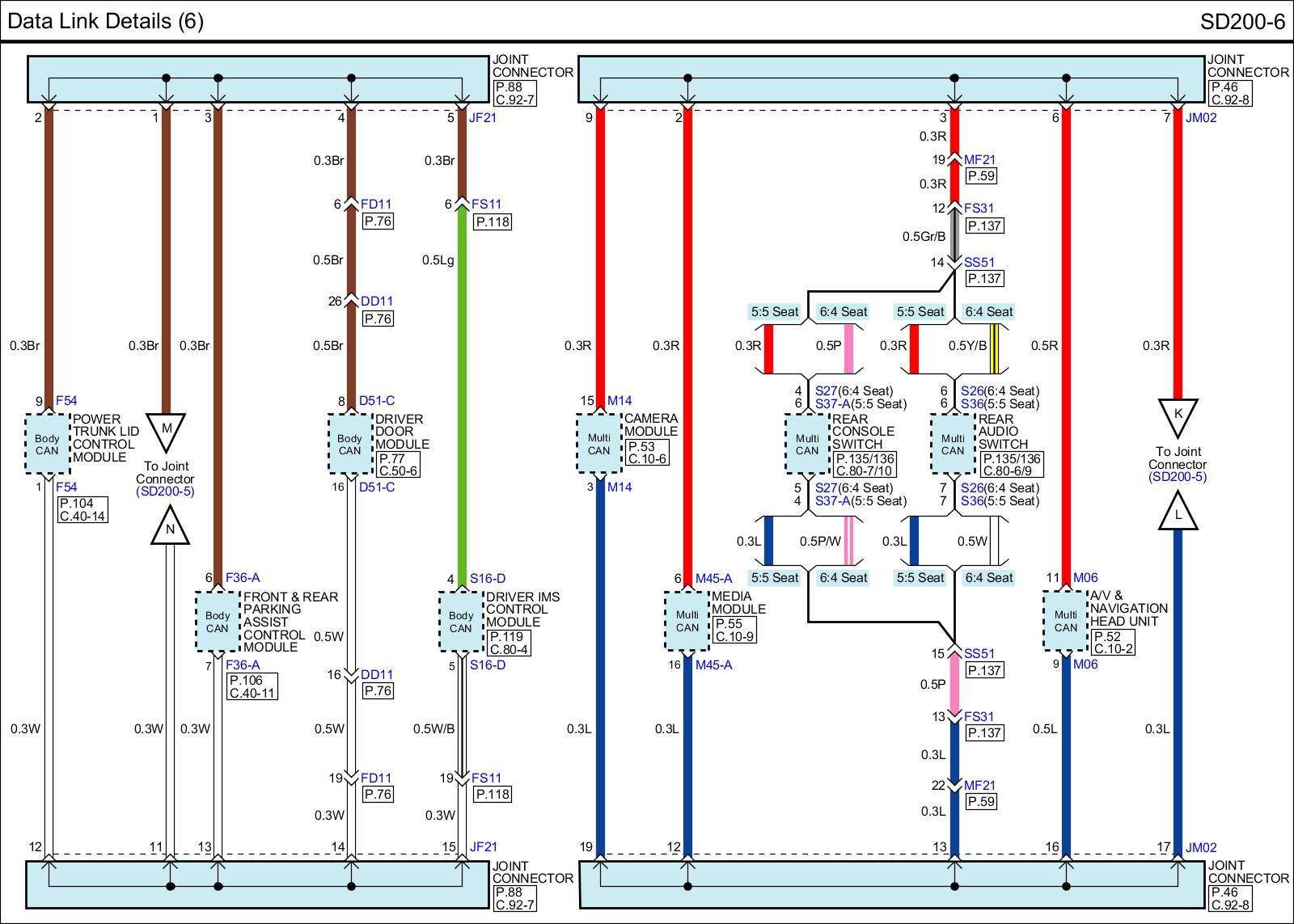Click the yellow-black 0.5Y/B wire
1294x924 pixels.
coord(994,349)
